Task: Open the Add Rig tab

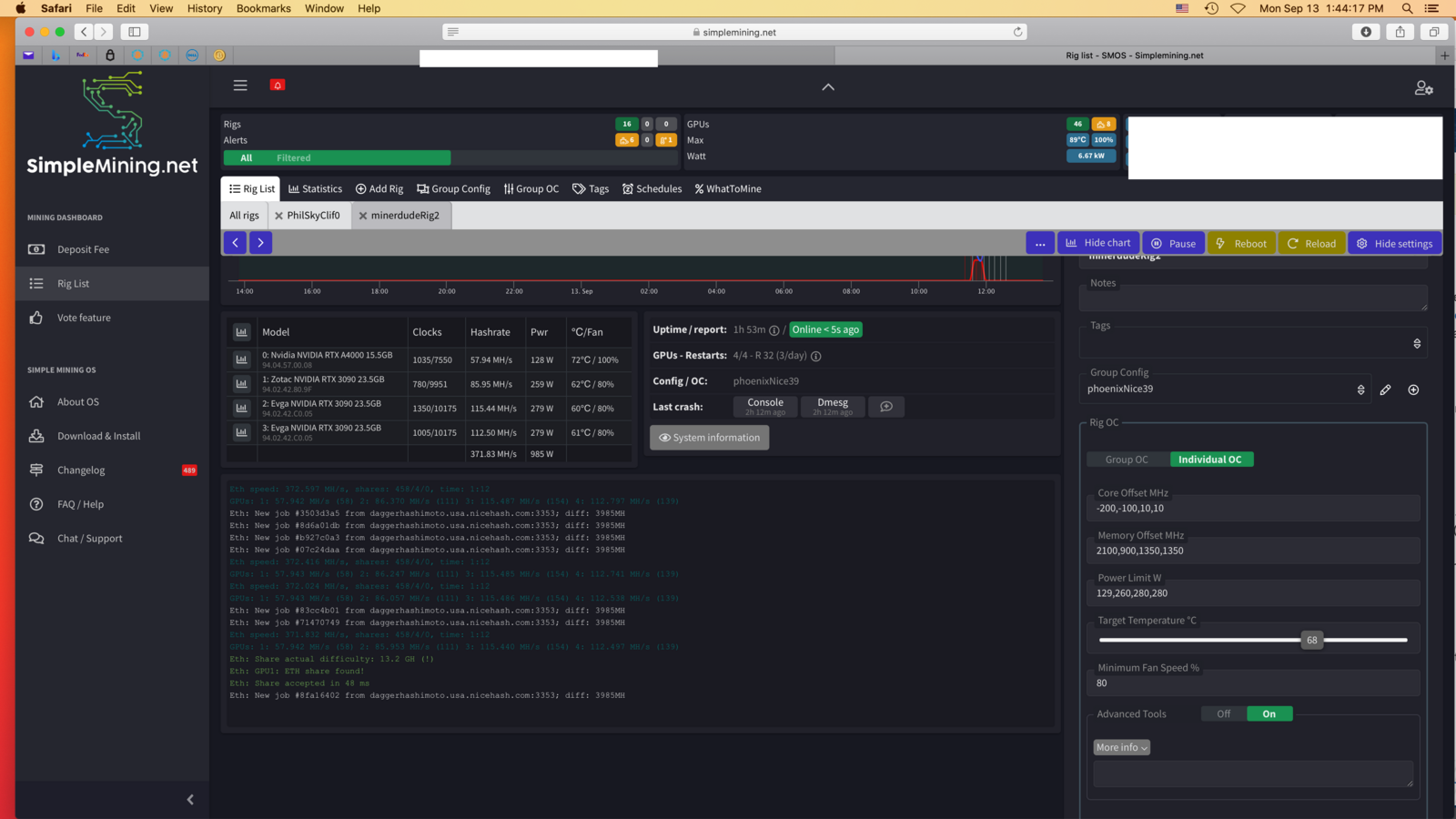Action: click(x=379, y=189)
